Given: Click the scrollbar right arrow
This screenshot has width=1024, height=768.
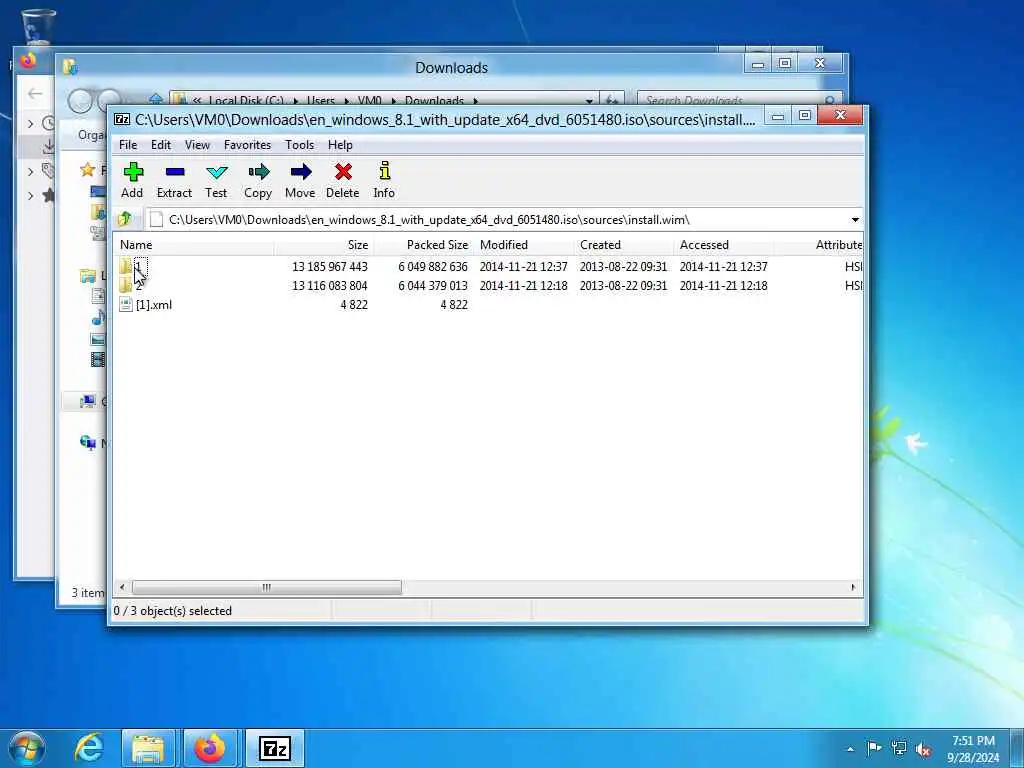Looking at the screenshot, I should (x=853, y=587).
